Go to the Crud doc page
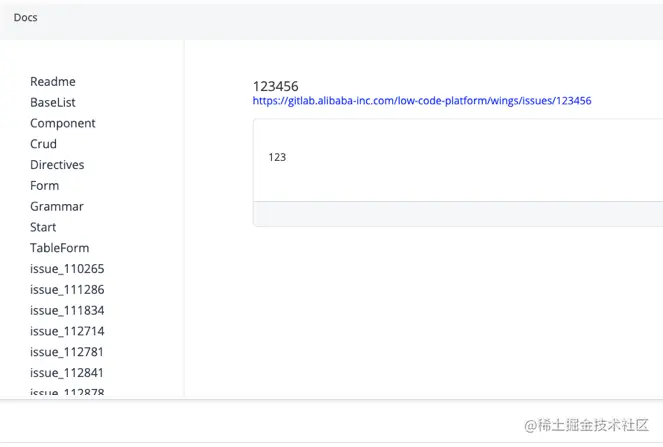 [43, 144]
